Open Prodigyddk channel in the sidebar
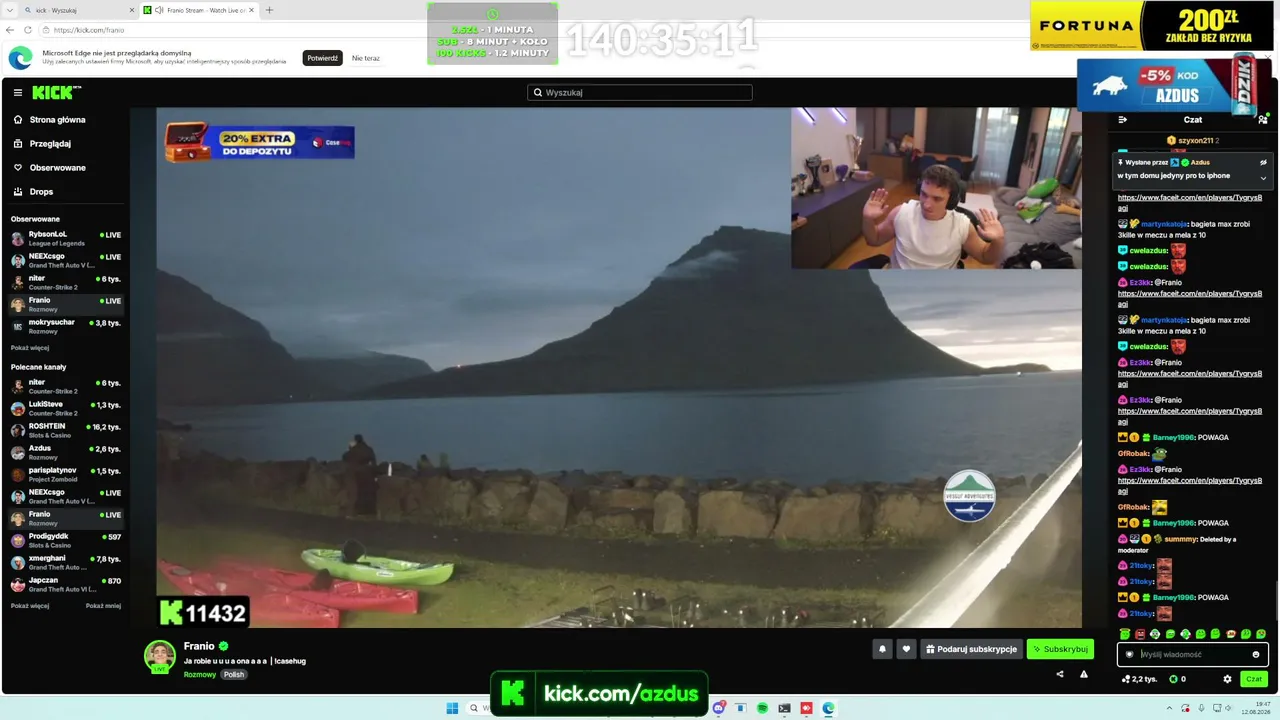The height and width of the screenshot is (720, 1280). click(x=66, y=540)
